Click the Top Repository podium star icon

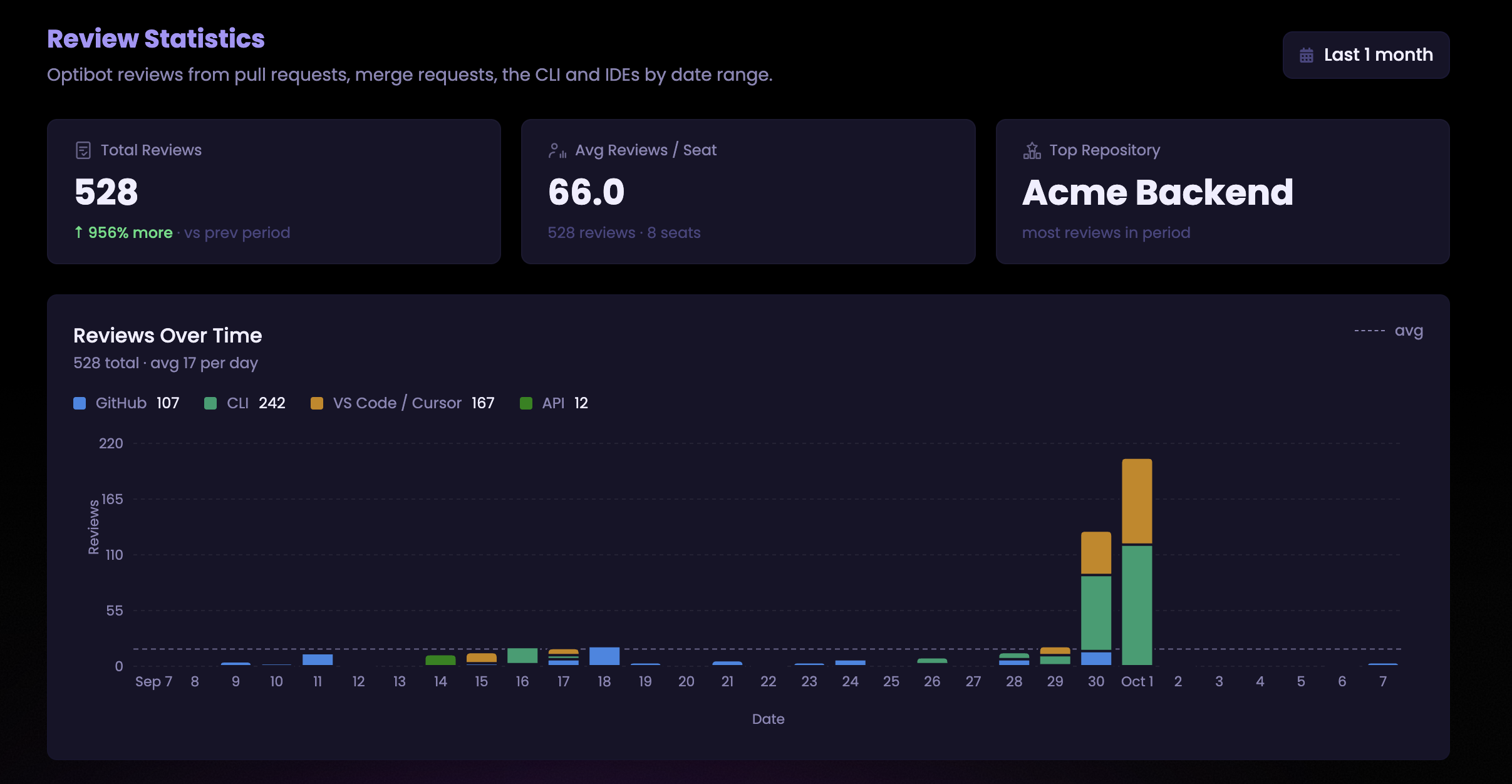[x=1032, y=150]
